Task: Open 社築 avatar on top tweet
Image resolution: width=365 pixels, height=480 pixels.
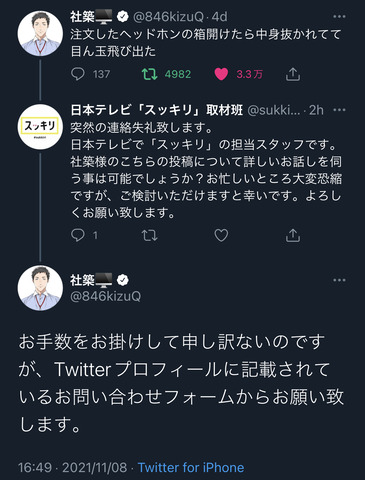Action: click(40, 33)
